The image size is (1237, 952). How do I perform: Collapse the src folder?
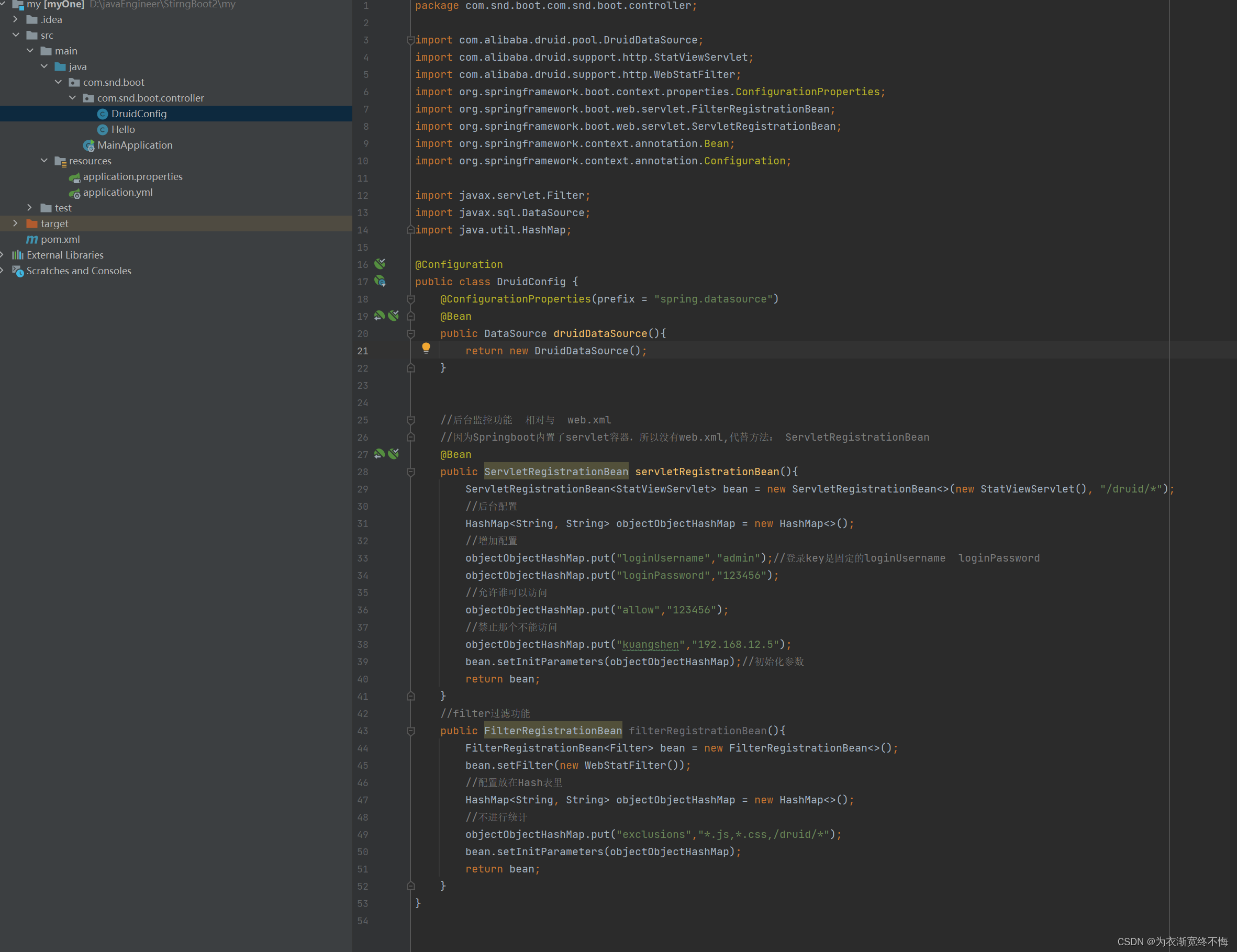click(x=15, y=35)
